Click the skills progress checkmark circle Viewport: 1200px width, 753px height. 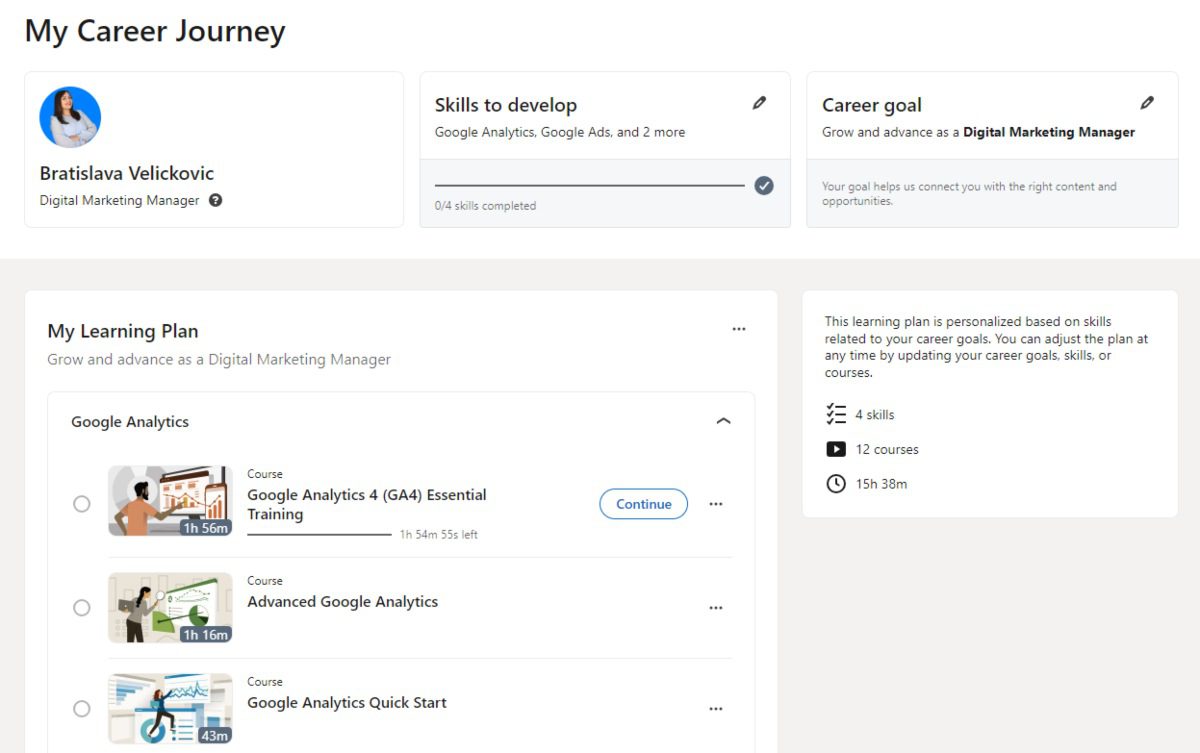[x=764, y=185]
